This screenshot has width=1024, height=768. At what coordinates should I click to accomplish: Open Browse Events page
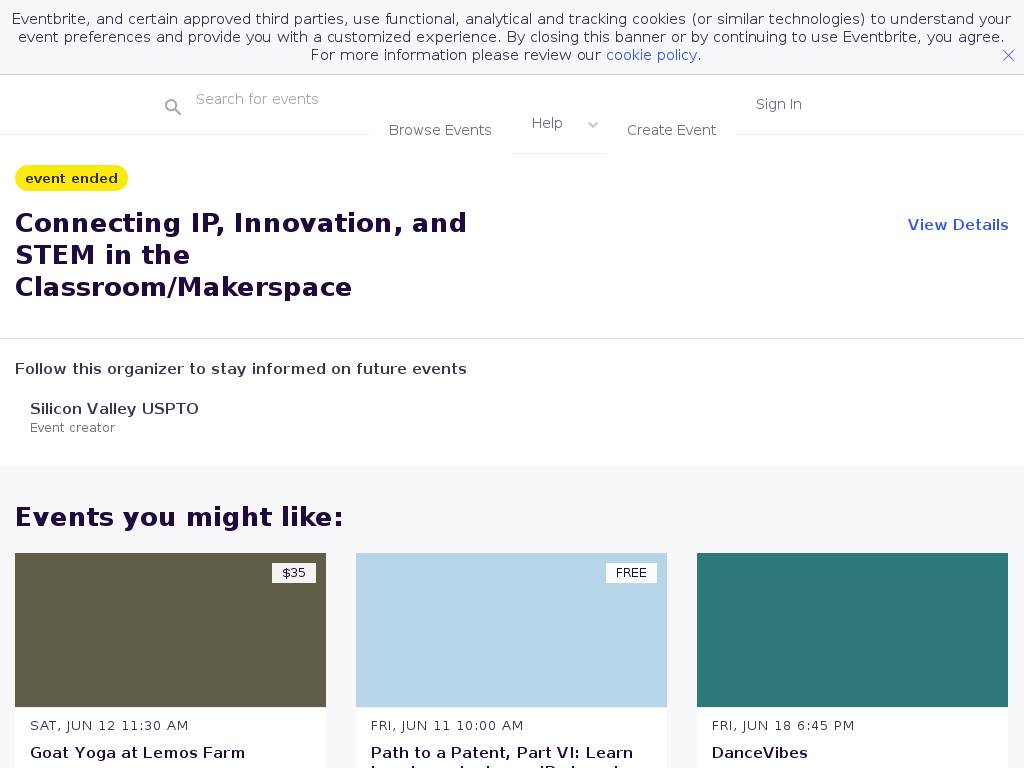(x=440, y=130)
